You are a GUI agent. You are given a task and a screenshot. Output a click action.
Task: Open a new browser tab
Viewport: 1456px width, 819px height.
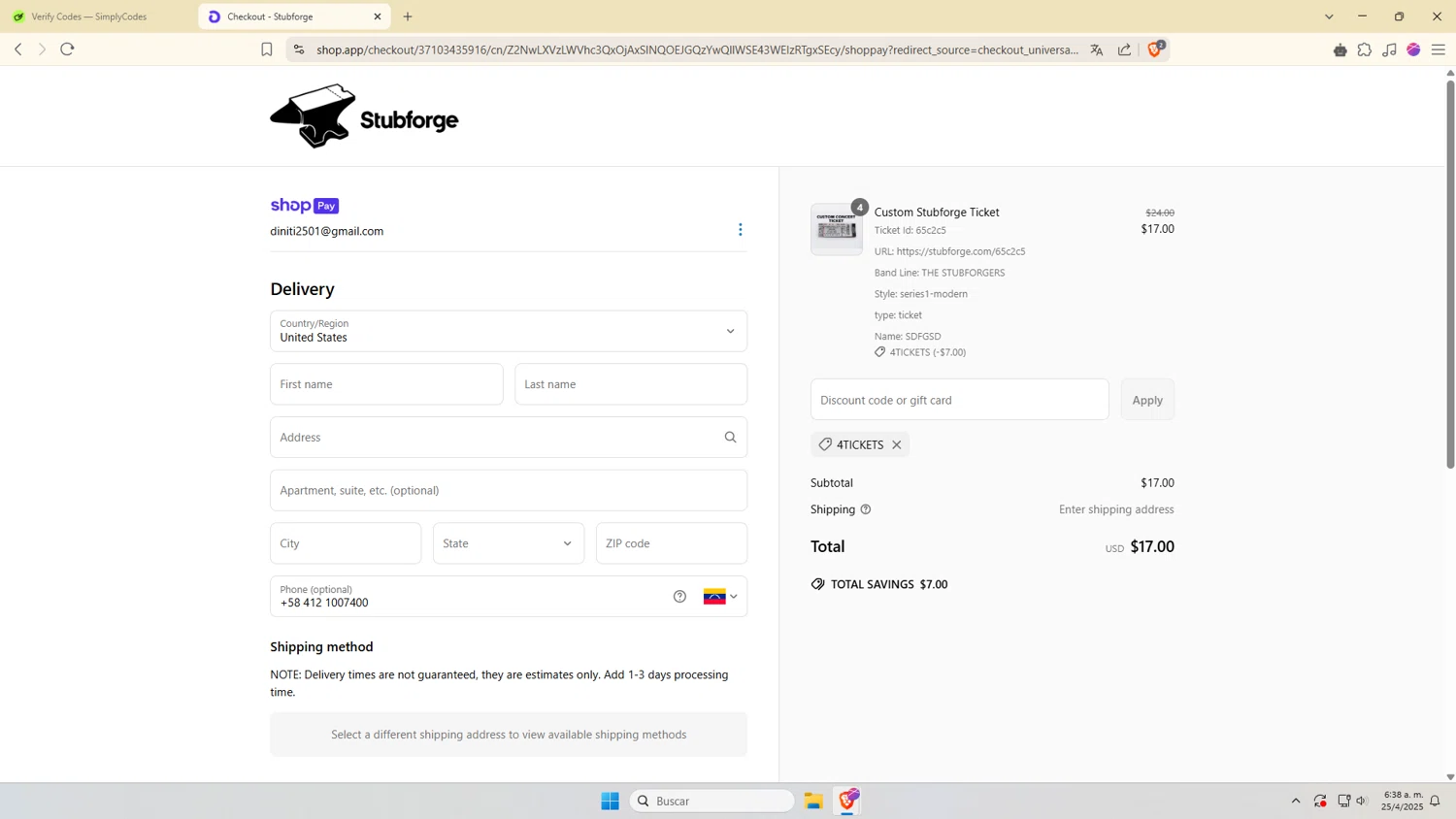pos(408,16)
